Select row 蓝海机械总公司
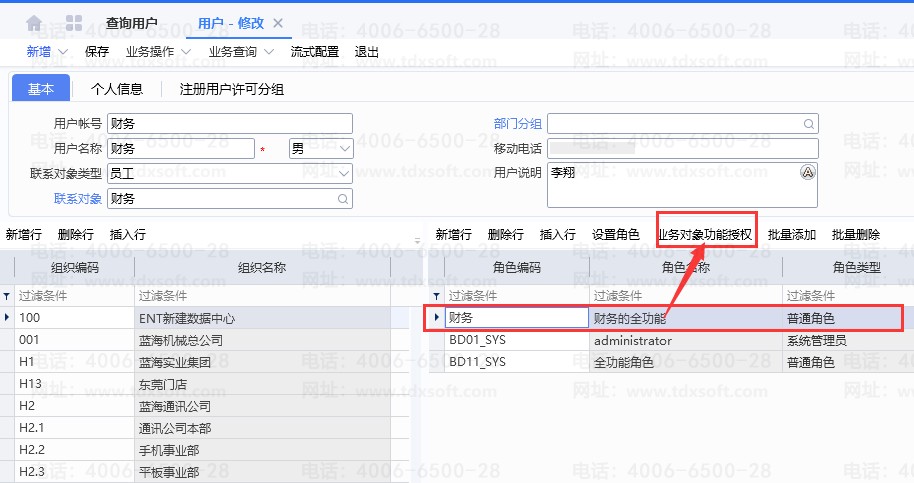Viewport: 914px width, 483px height. (x=204, y=340)
